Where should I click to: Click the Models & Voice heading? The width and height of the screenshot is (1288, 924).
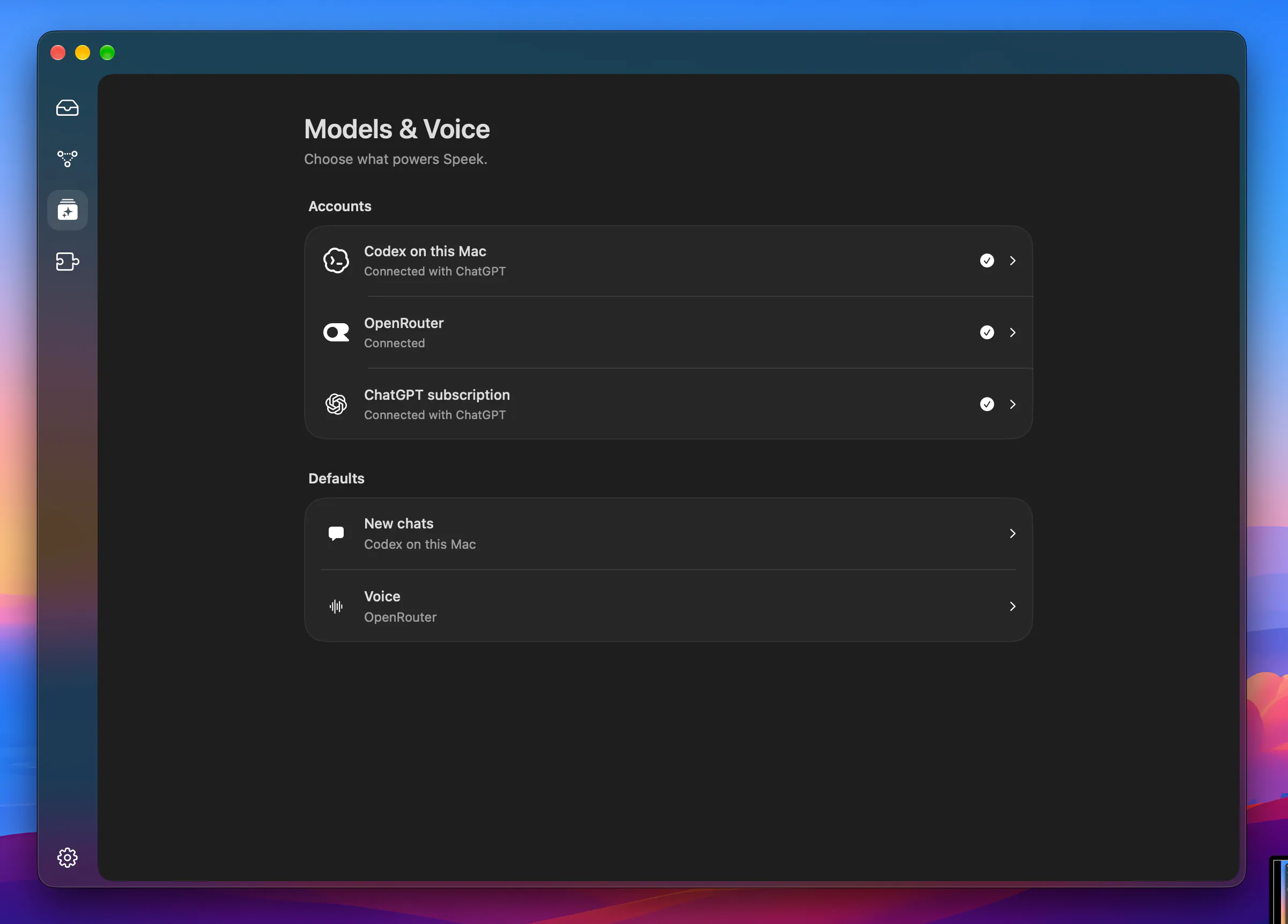tap(397, 129)
